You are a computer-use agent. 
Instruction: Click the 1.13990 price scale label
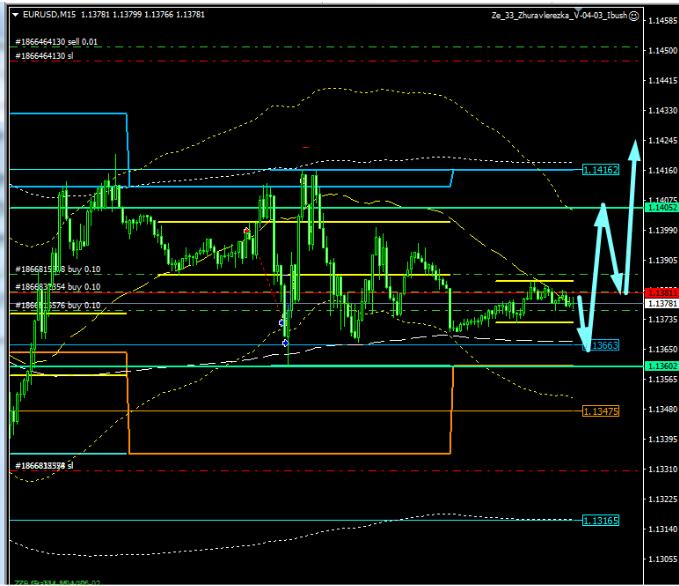coord(663,230)
